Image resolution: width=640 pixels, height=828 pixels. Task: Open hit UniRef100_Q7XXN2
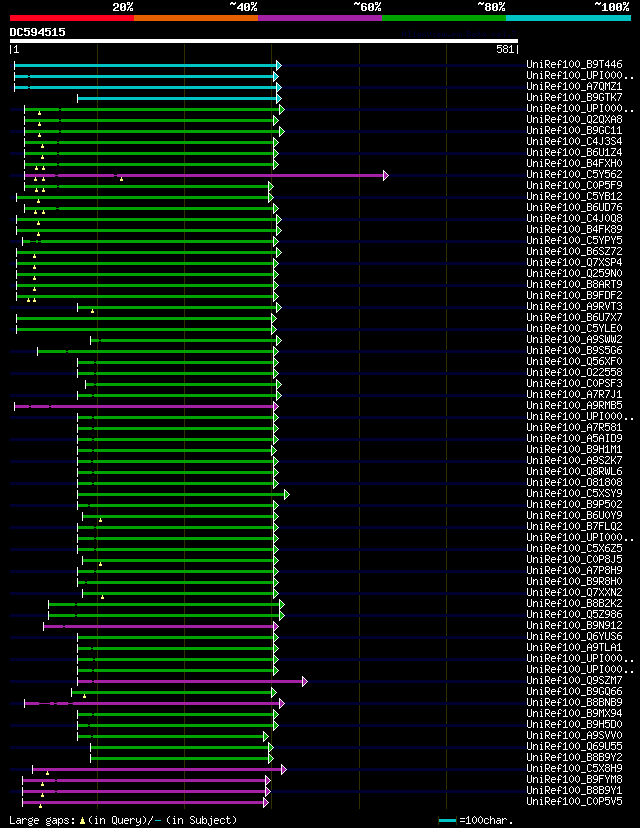(x=574, y=592)
